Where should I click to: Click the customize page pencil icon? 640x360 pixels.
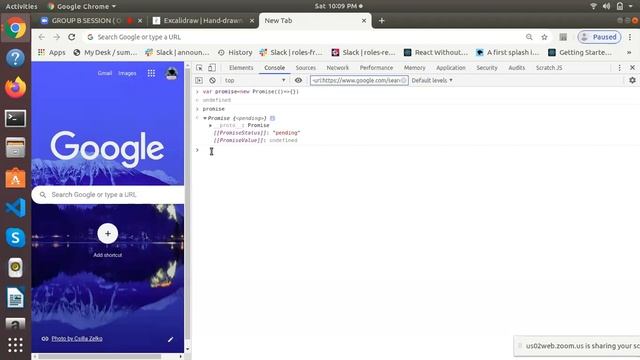pos(170,339)
